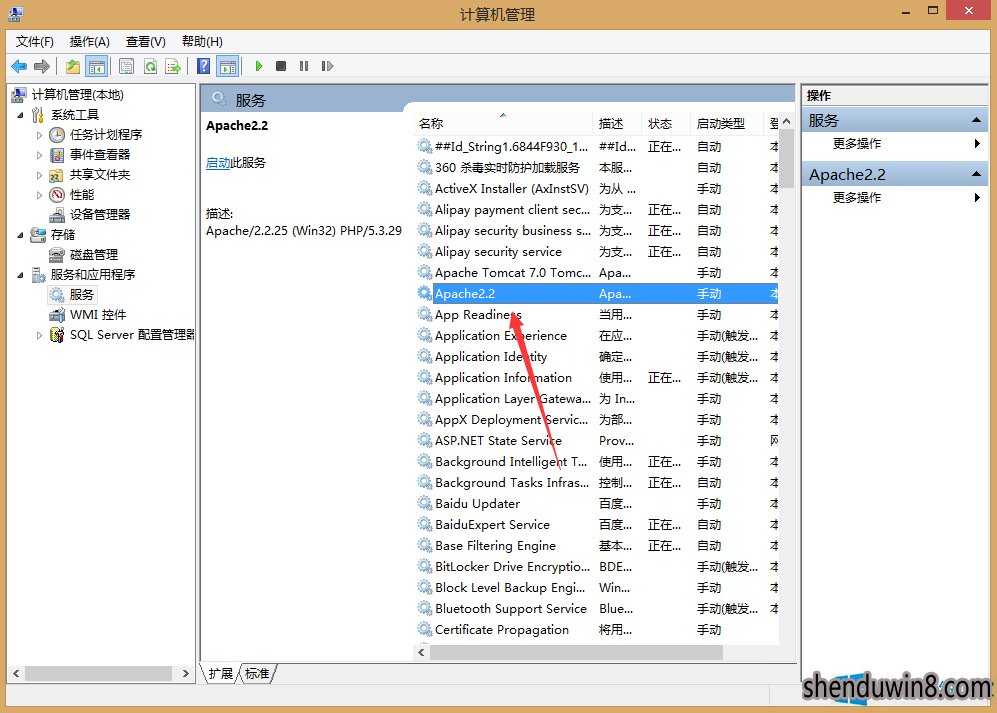The image size is (997, 713).
Task: Open the 文件(F) menu
Action: click(x=35, y=42)
